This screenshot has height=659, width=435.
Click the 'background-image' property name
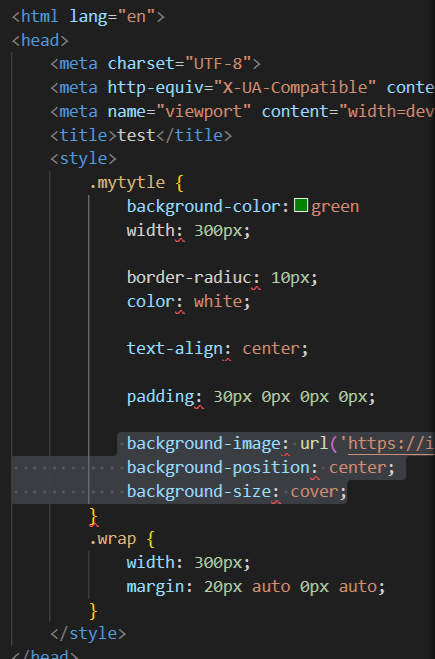[204, 444]
